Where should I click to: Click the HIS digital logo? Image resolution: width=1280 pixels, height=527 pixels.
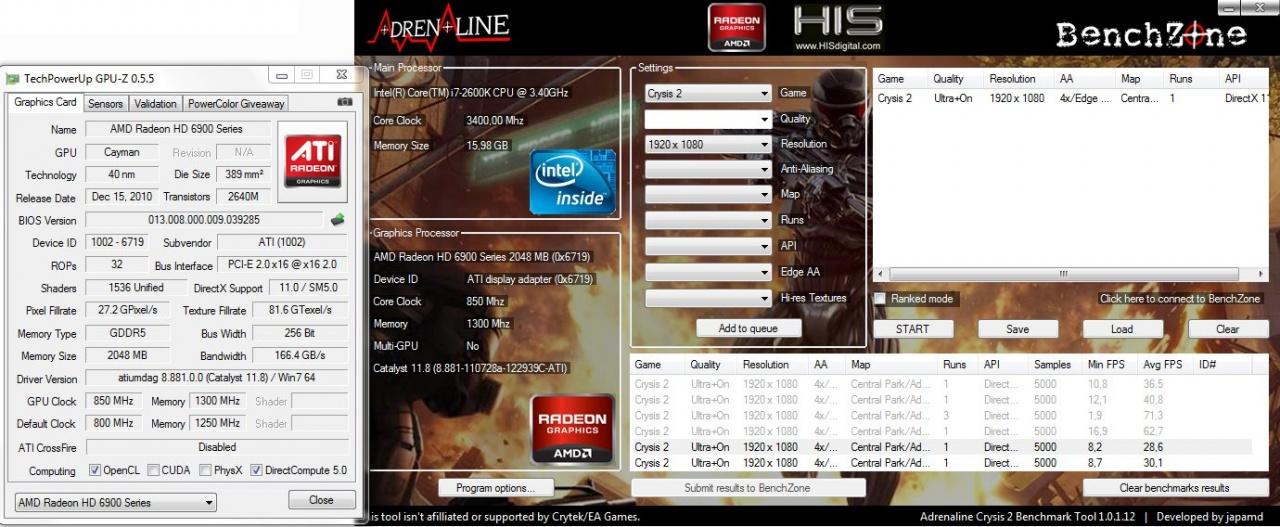click(838, 27)
